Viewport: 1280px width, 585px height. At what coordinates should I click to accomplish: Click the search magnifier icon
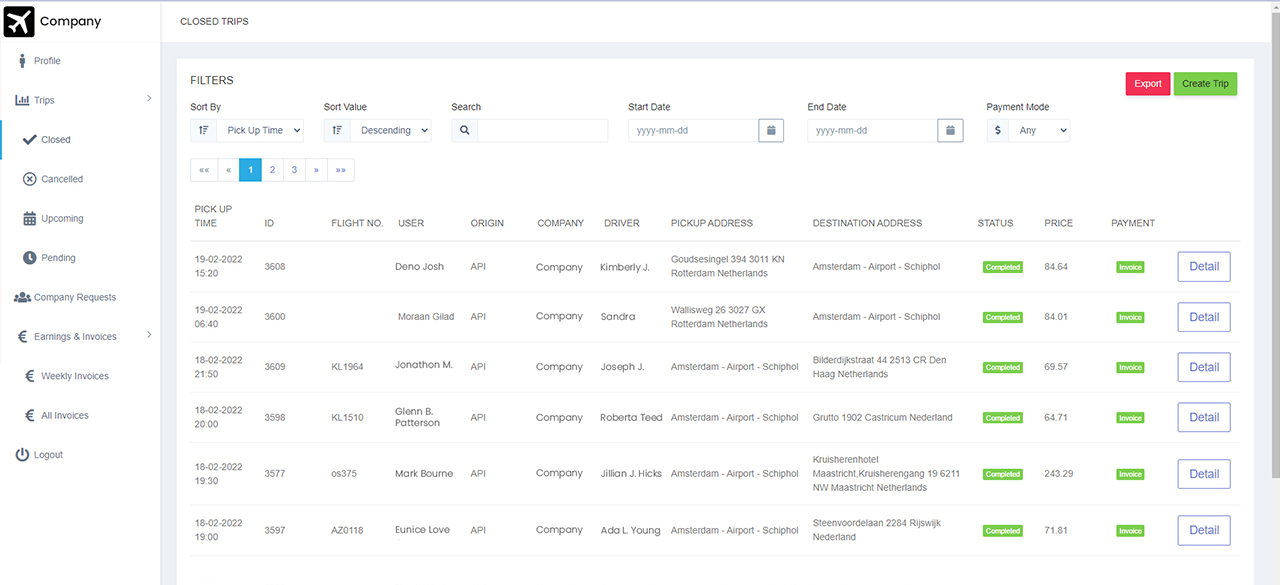coord(465,130)
